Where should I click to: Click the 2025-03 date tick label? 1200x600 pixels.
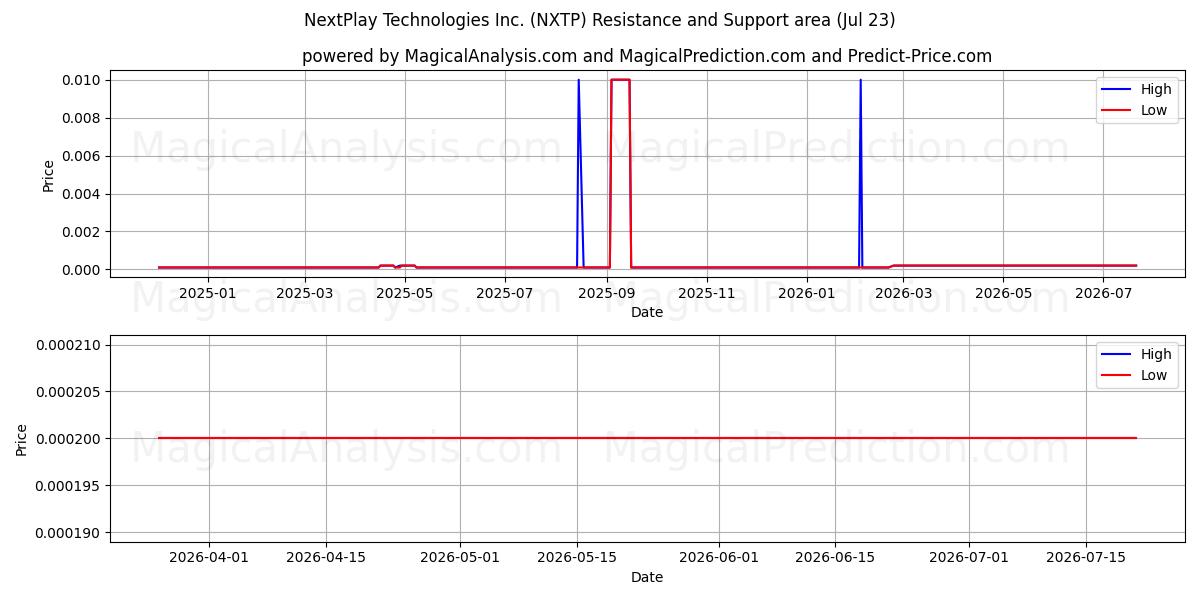click(x=305, y=294)
